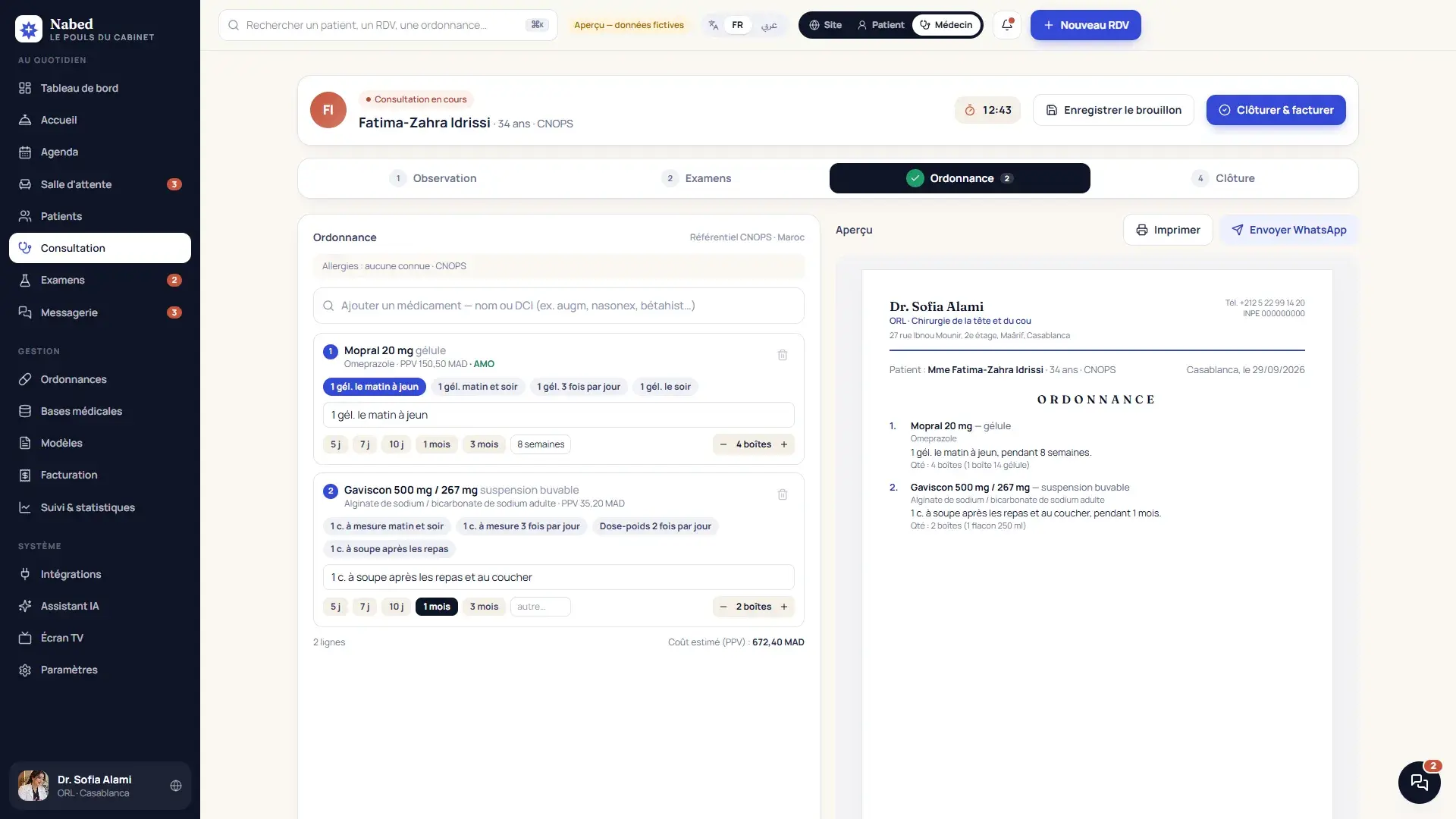The width and height of the screenshot is (1456, 819).
Task: Increase Gaviscon box count with plus
Action: point(784,607)
